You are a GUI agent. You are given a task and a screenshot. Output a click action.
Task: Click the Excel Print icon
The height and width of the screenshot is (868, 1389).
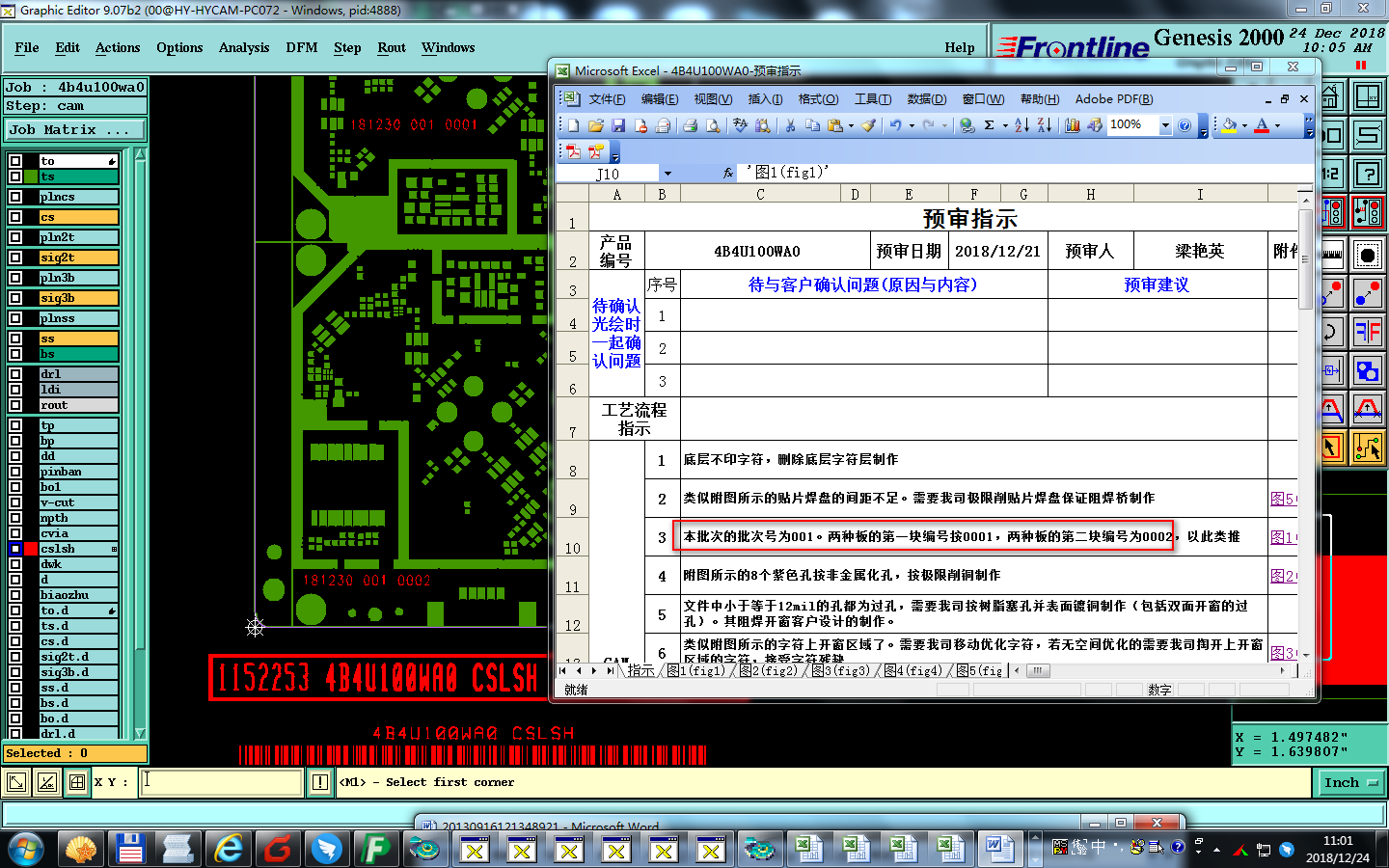point(690,125)
